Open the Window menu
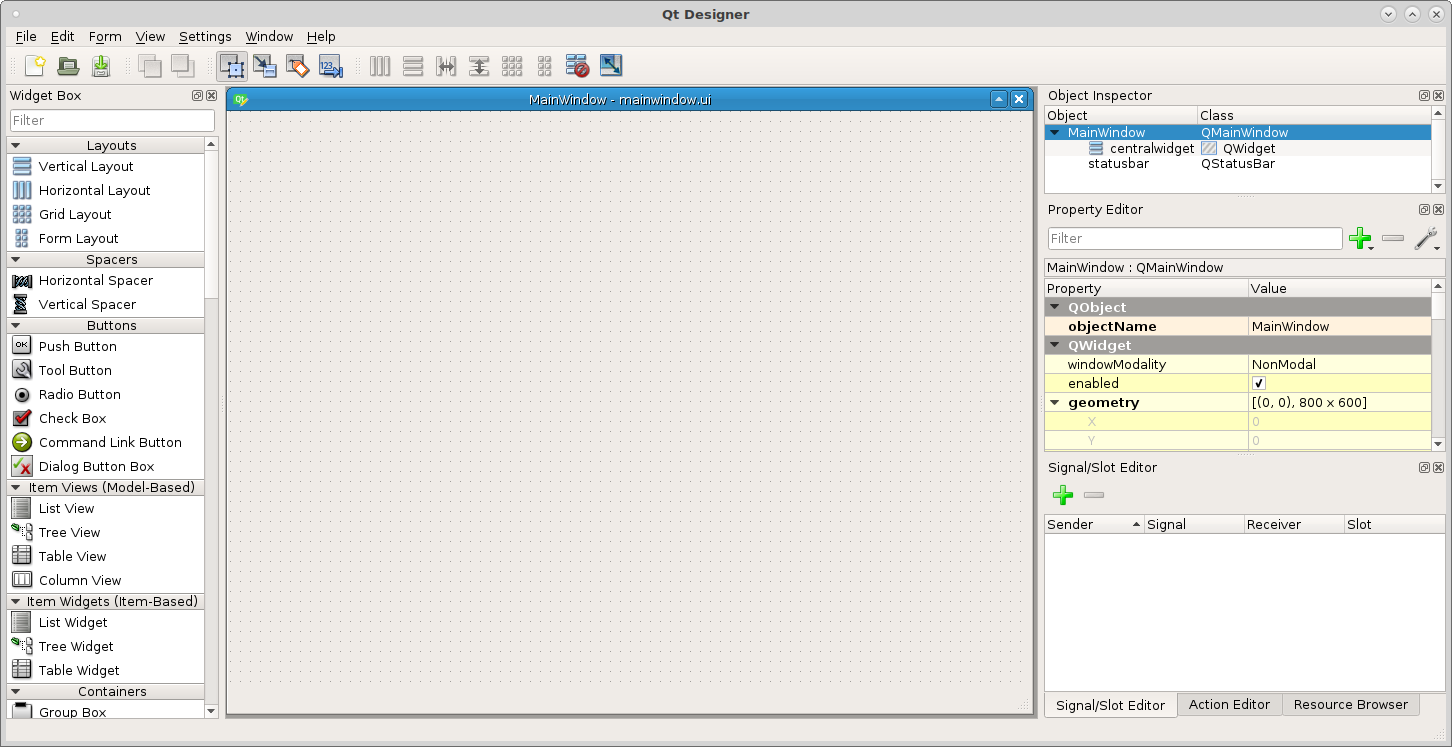The height and width of the screenshot is (747, 1452). tap(269, 37)
